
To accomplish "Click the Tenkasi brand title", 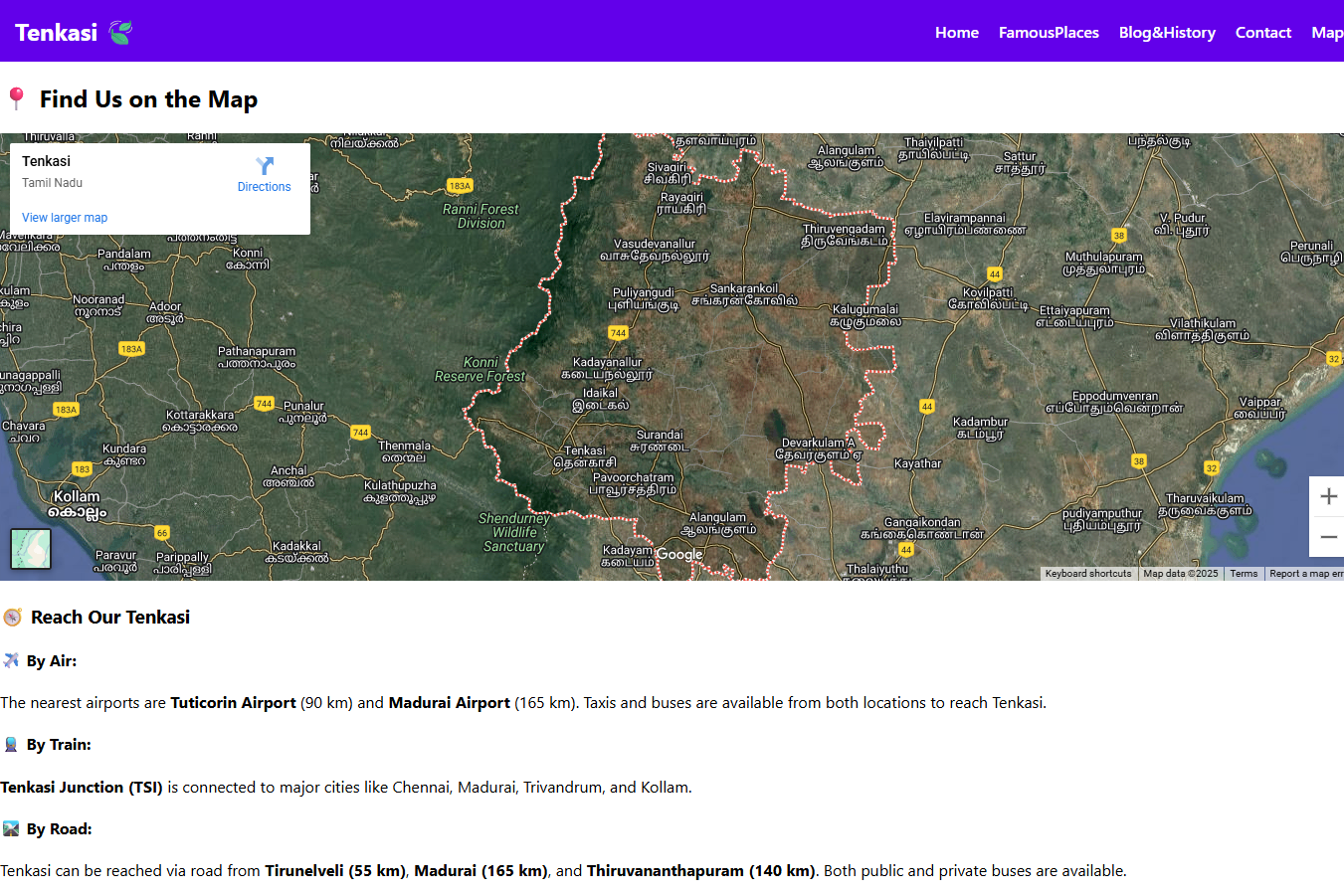I will (x=57, y=33).
